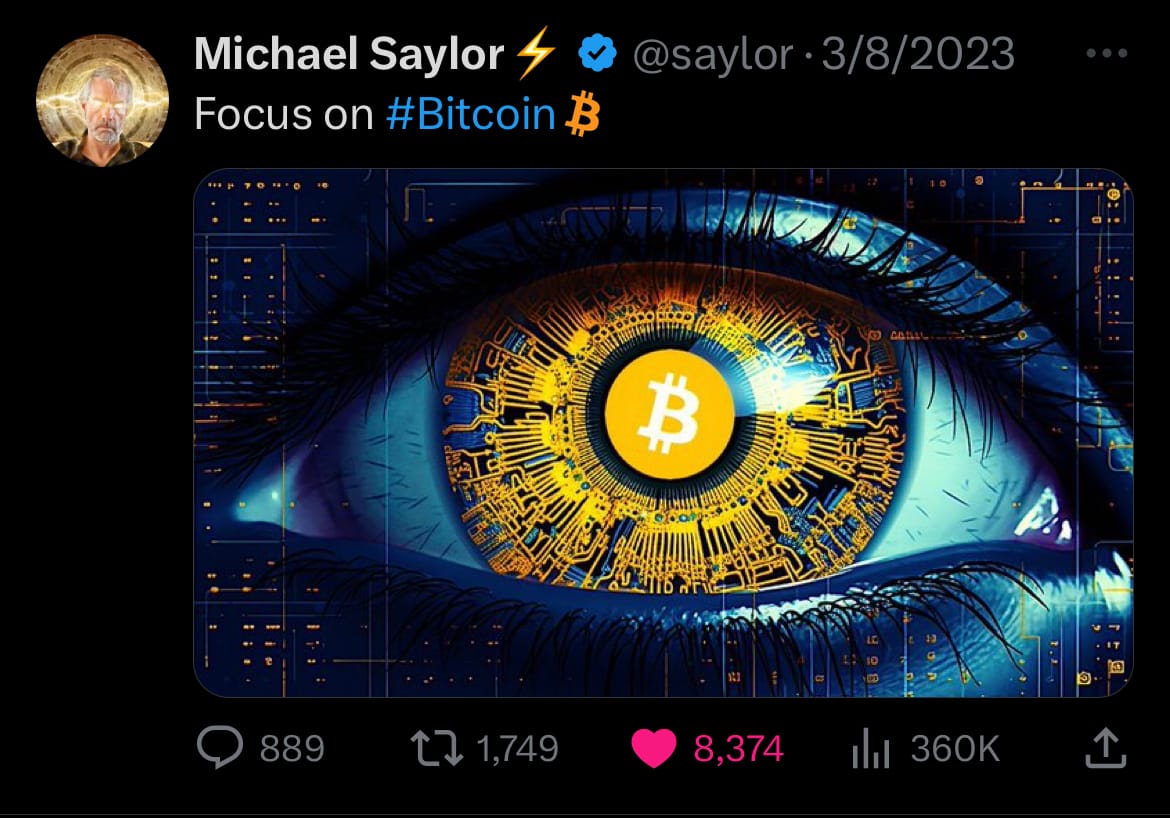Click the Michael Saylor display name
The width and height of the screenshot is (1170, 818).
(x=348, y=54)
